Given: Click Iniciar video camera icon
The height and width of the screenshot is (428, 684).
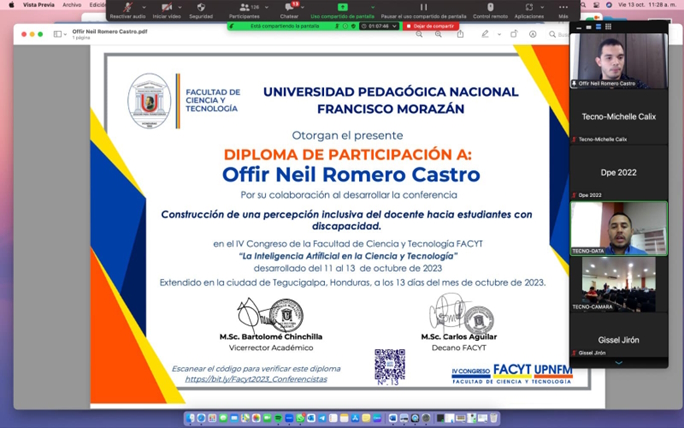Looking at the screenshot, I should [x=166, y=9].
